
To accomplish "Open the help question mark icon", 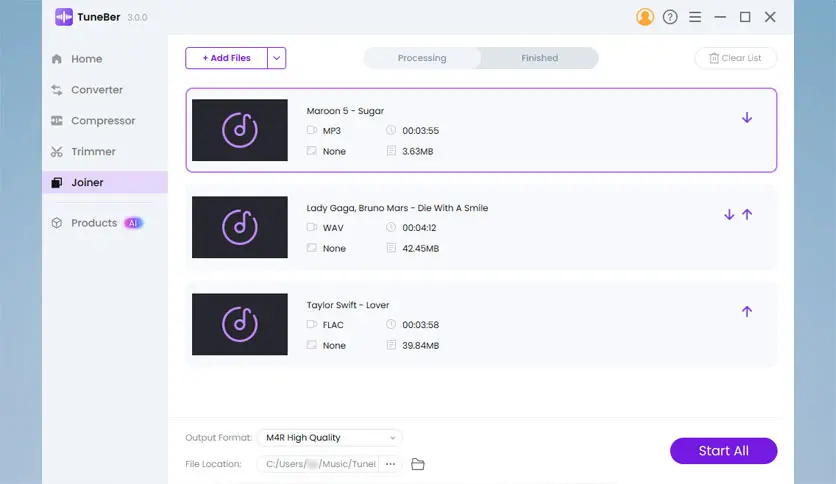I will pyautogui.click(x=670, y=17).
